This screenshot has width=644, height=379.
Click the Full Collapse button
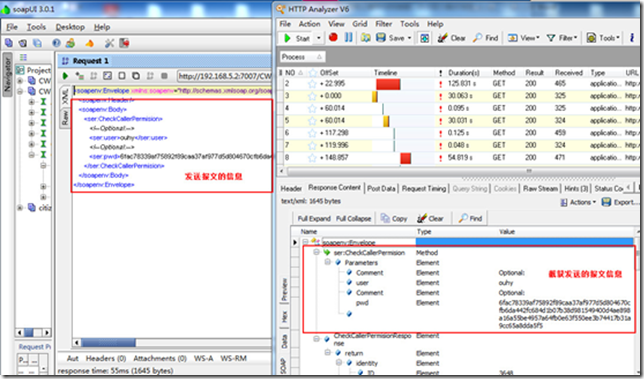(x=353, y=218)
